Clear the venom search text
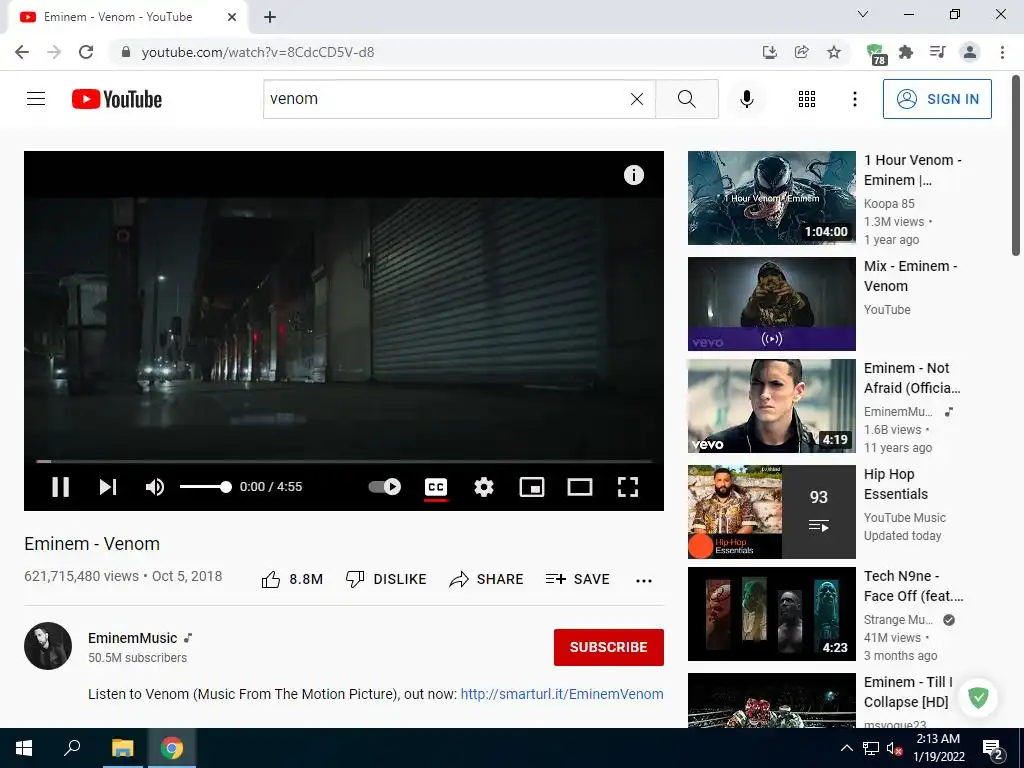Image resolution: width=1024 pixels, height=768 pixels. click(637, 99)
